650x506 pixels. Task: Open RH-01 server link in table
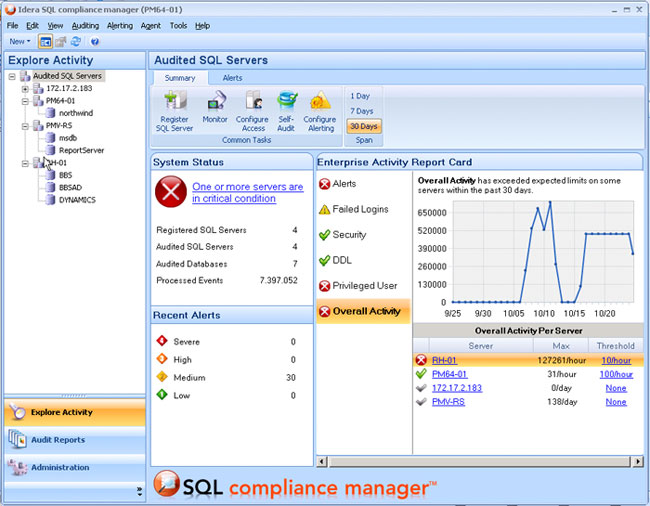(x=444, y=360)
